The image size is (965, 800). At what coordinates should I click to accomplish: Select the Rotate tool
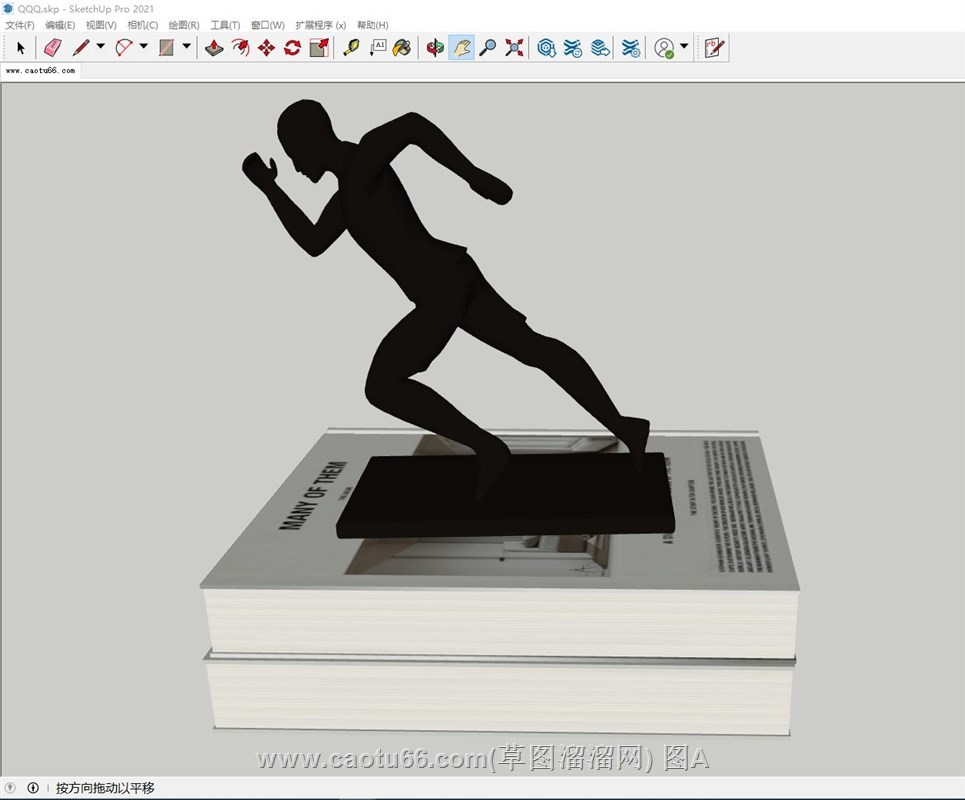tap(292, 47)
